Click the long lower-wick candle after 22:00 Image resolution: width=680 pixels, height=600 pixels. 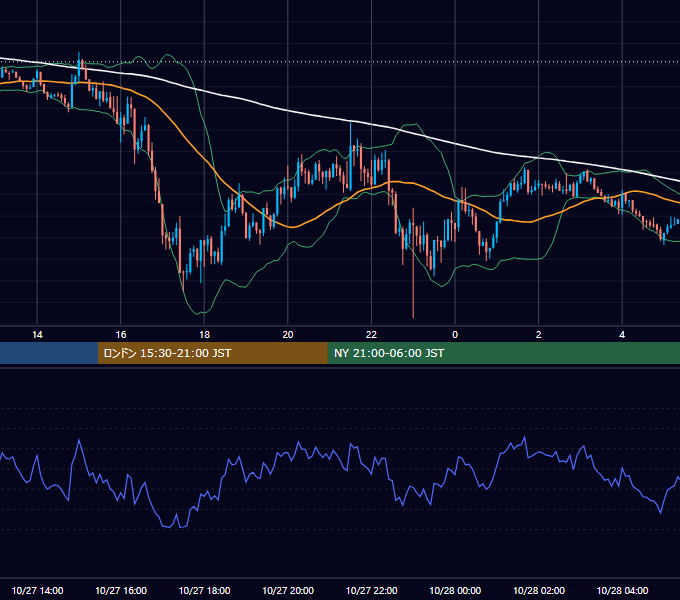tap(413, 263)
